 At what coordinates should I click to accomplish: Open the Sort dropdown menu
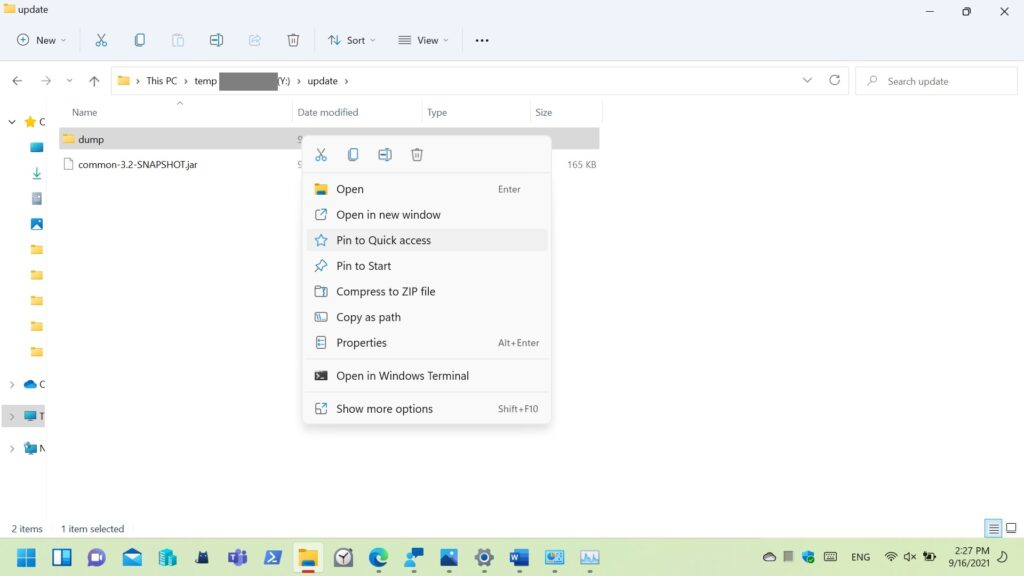[x=352, y=40]
